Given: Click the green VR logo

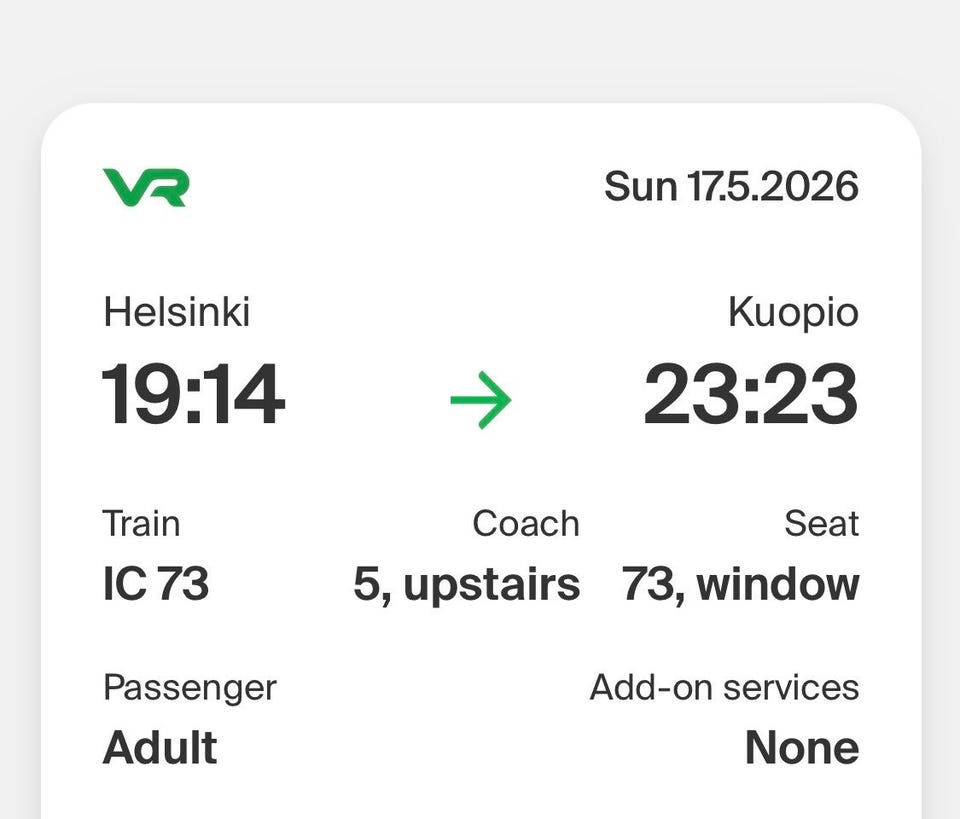Looking at the screenshot, I should [x=145, y=187].
